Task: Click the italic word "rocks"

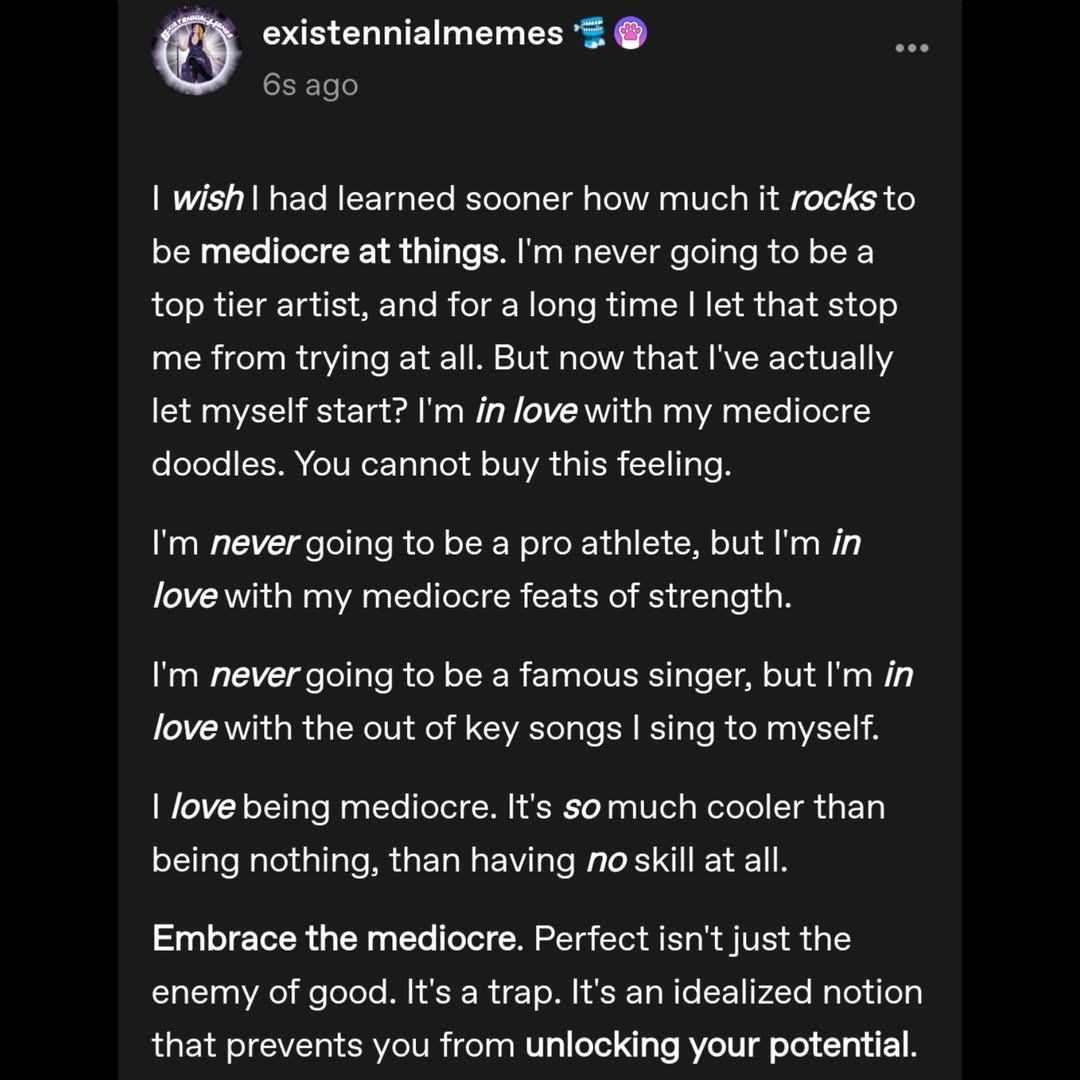Action: point(832,199)
